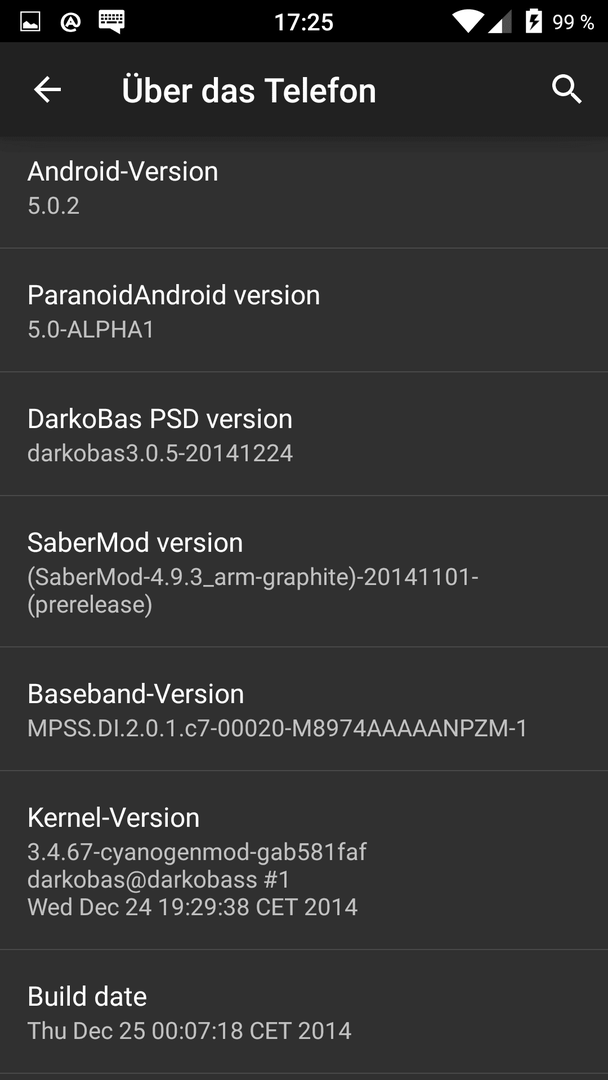Select the Android-Version entry

tap(304, 187)
